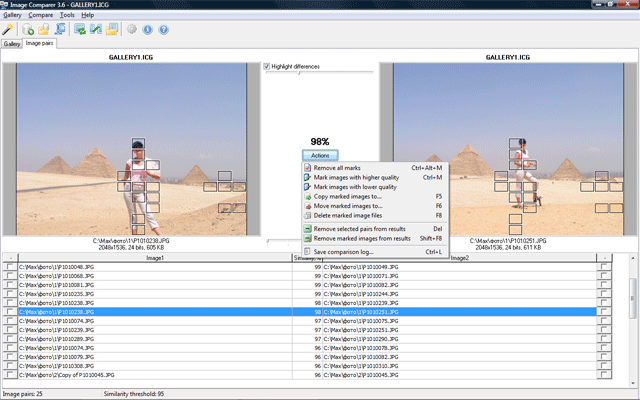Mark left checkbox for P1010081.JPG row
The image size is (640, 400).
(10, 284)
